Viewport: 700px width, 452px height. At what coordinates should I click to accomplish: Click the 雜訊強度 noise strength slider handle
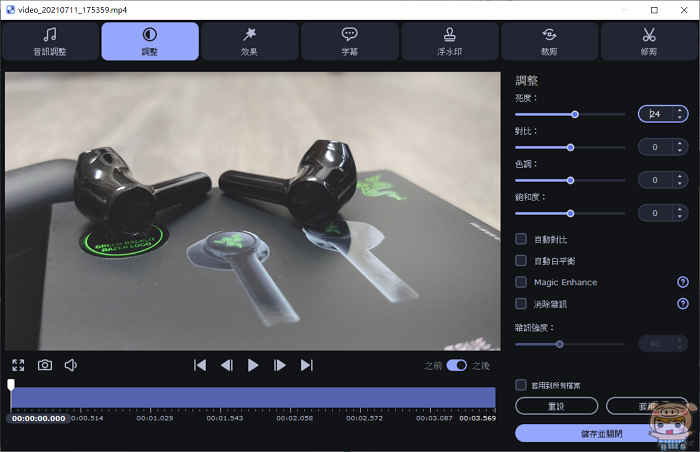560,344
